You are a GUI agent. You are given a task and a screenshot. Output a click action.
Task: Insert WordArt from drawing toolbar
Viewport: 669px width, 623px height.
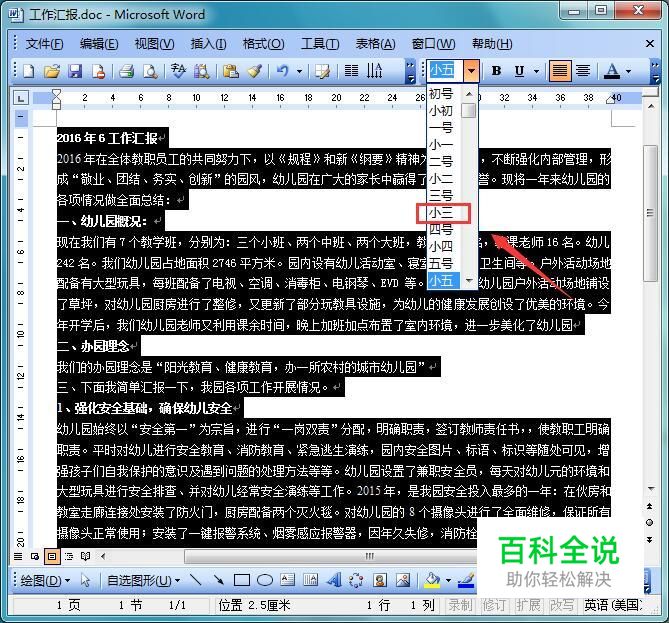click(x=334, y=579)
